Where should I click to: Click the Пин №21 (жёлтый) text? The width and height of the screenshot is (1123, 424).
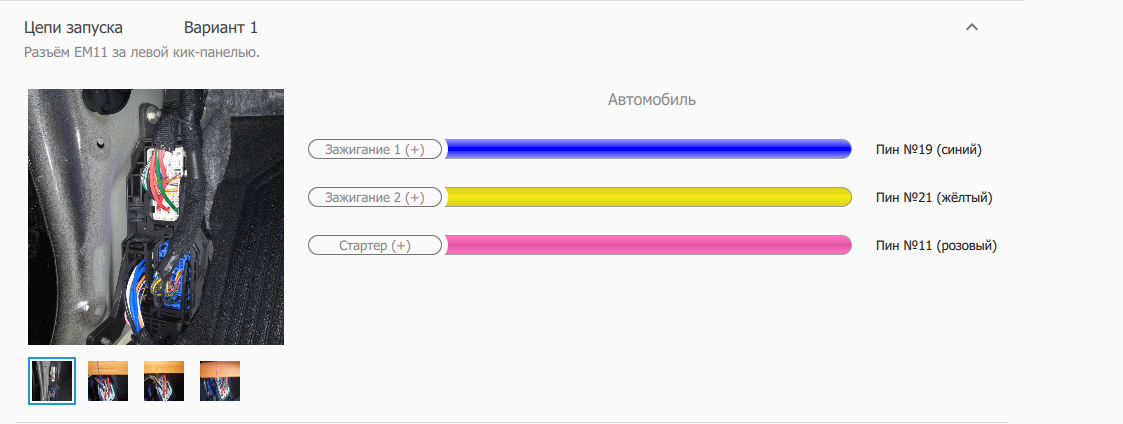tap(933, 198)
